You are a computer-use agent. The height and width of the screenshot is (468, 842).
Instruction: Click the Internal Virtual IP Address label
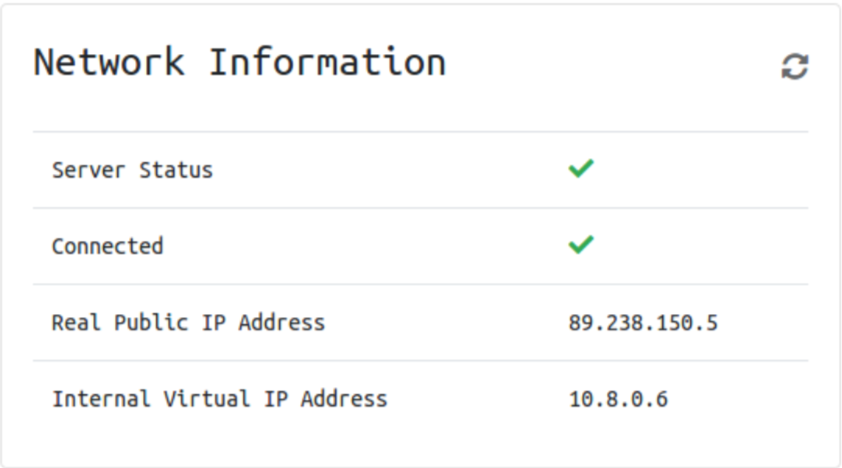tap(219, 399)
